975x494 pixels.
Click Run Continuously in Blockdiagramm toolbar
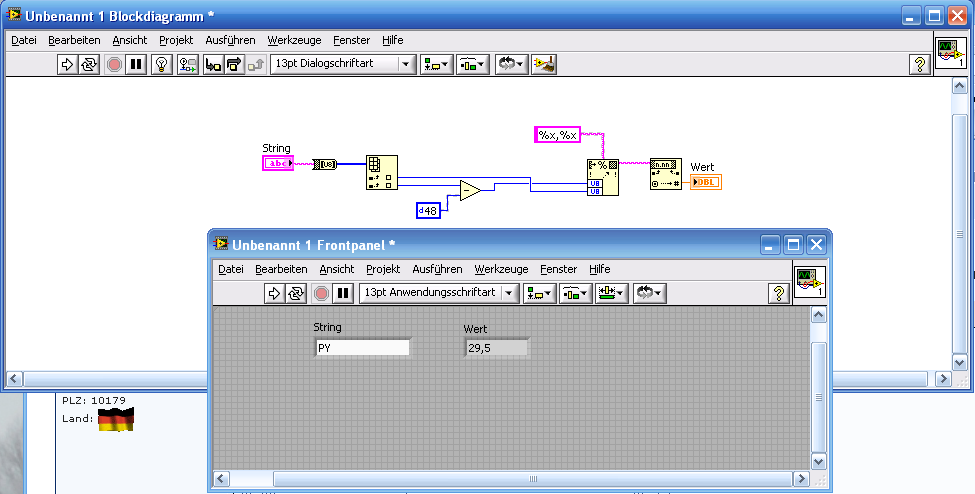88,64
